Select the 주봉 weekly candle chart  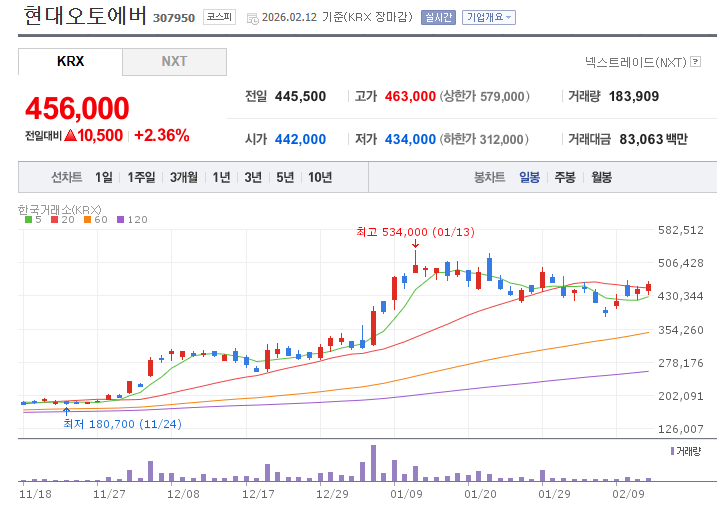coord(565,177)
